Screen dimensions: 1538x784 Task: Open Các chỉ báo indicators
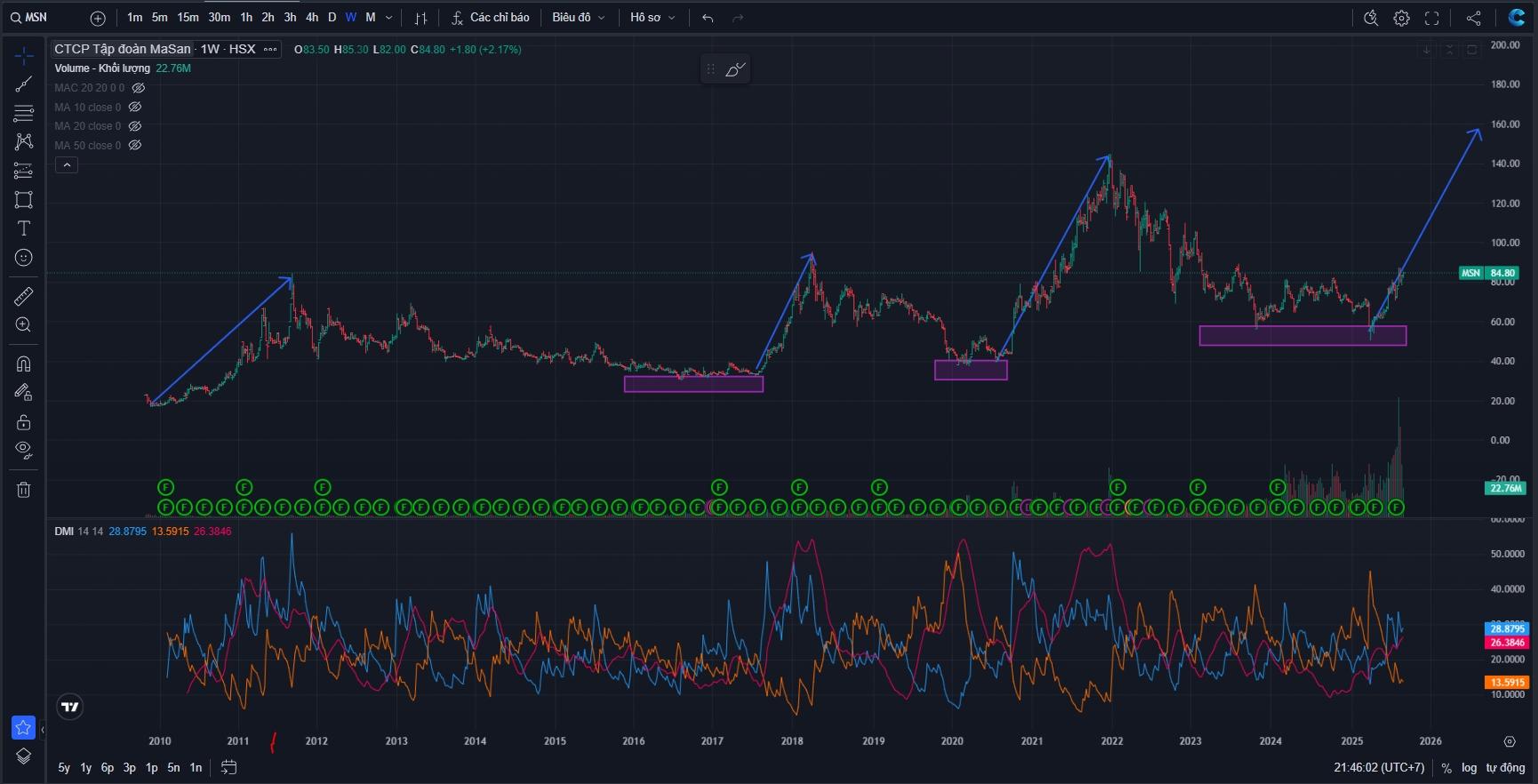[x=490, y=18]
